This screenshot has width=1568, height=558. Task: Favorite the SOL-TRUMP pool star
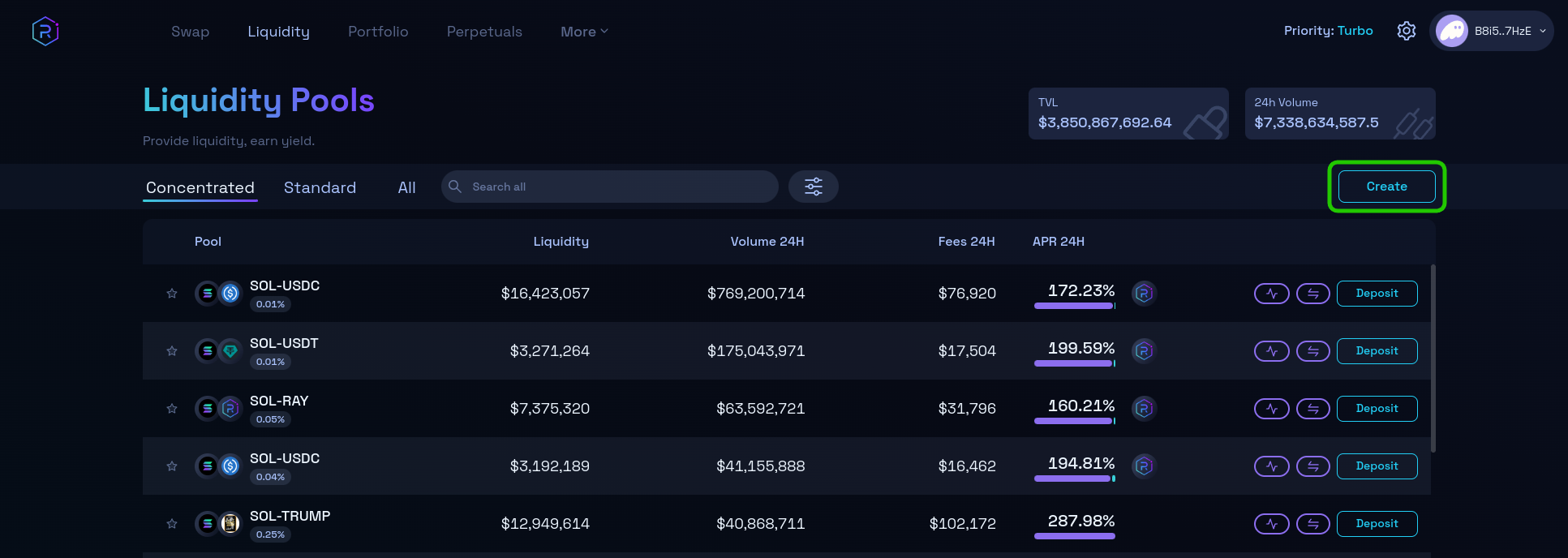click(x=172, y=524)
